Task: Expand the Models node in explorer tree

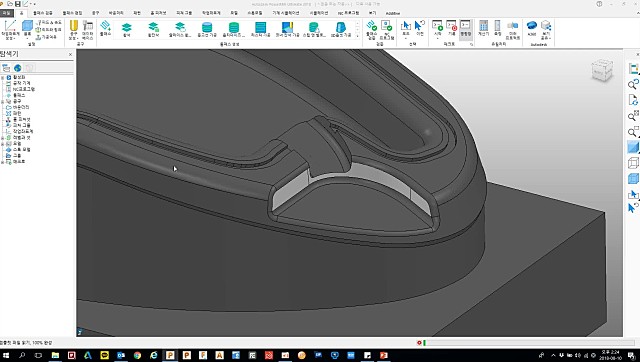Action: pyautogui.click(x=3, y=144)
